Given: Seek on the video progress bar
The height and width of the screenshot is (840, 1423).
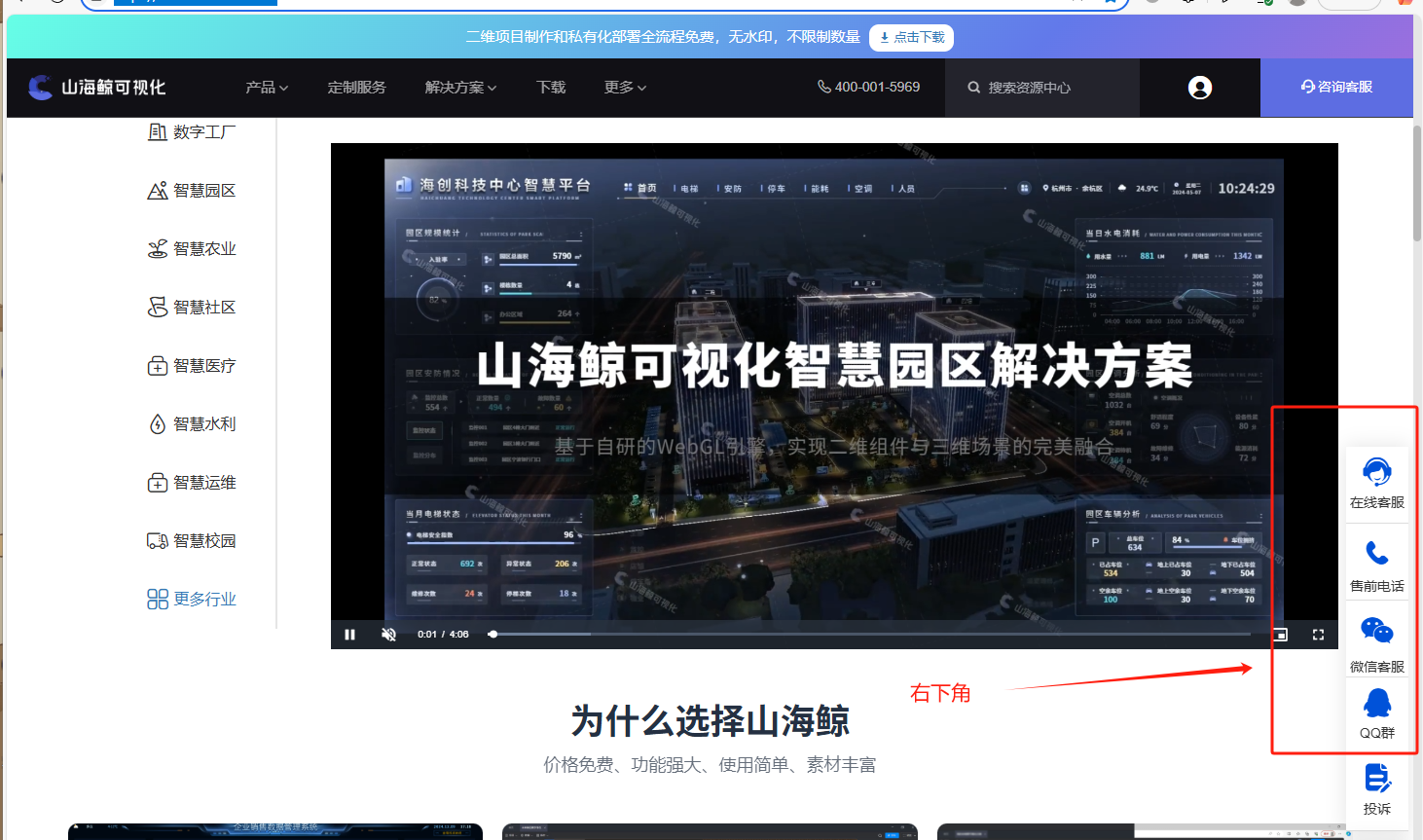Looking at the screenshot, I should [x=871, y=634].
